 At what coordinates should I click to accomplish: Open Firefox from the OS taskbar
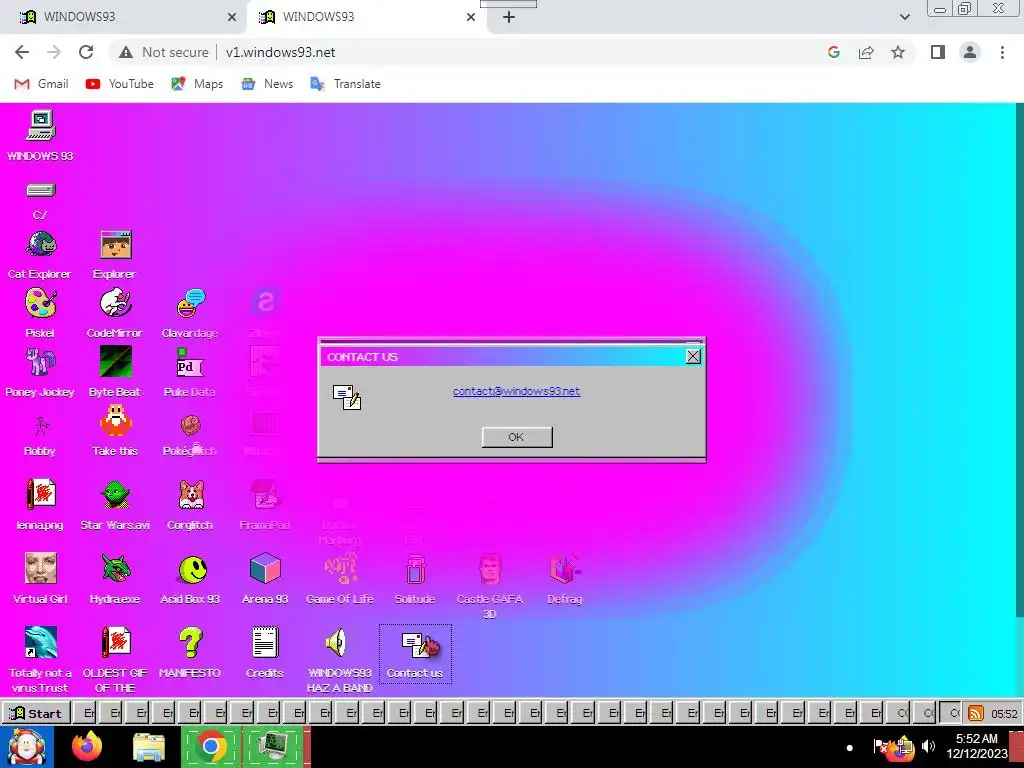point(87,746)
